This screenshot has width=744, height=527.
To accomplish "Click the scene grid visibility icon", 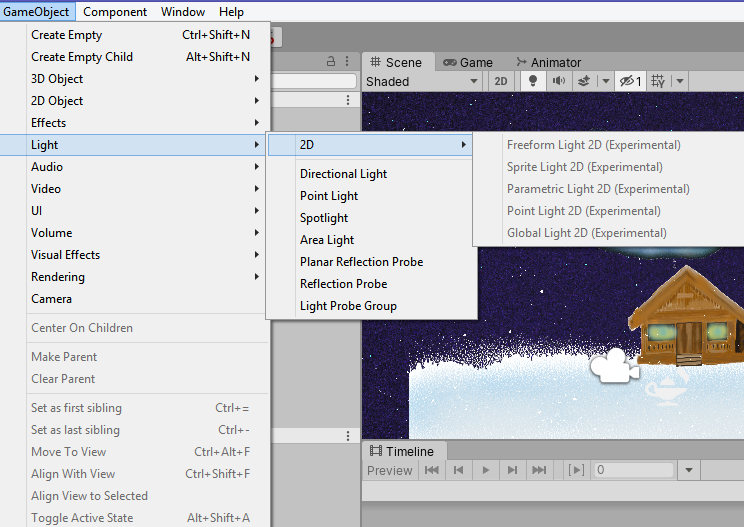I will pos(658,81).
